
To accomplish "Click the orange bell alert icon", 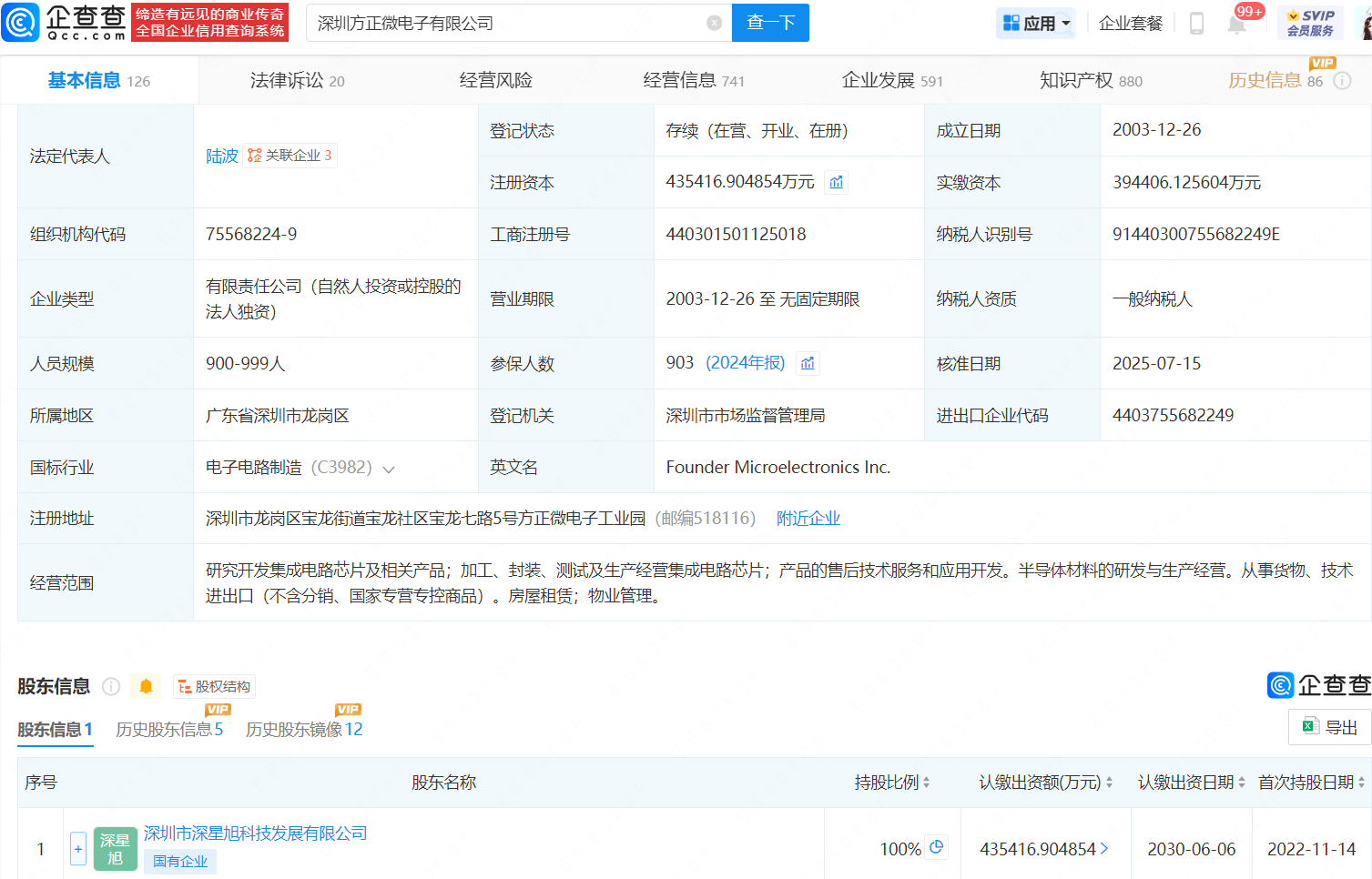I will tap(146, 686).
